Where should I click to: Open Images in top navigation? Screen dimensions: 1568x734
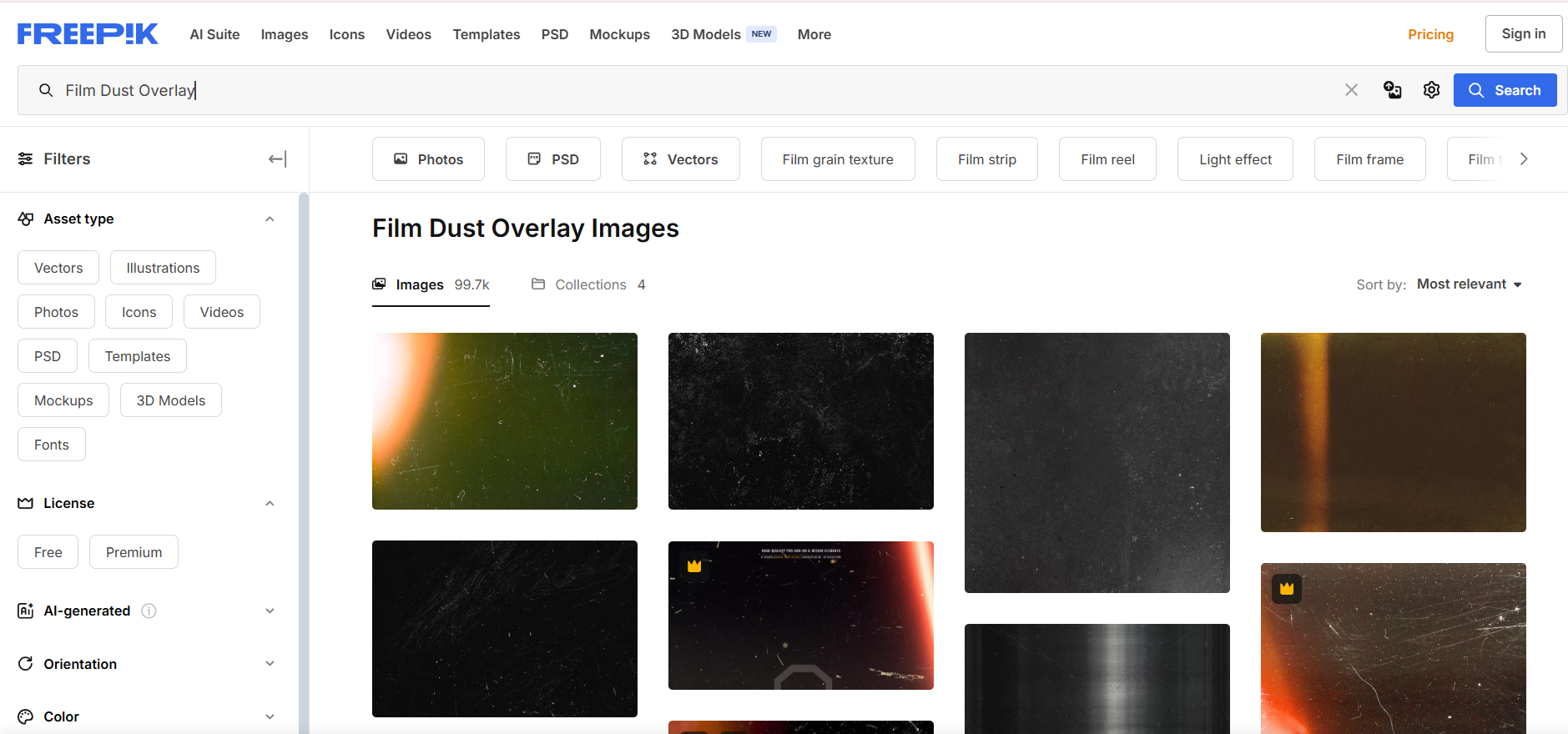[285, 34]
